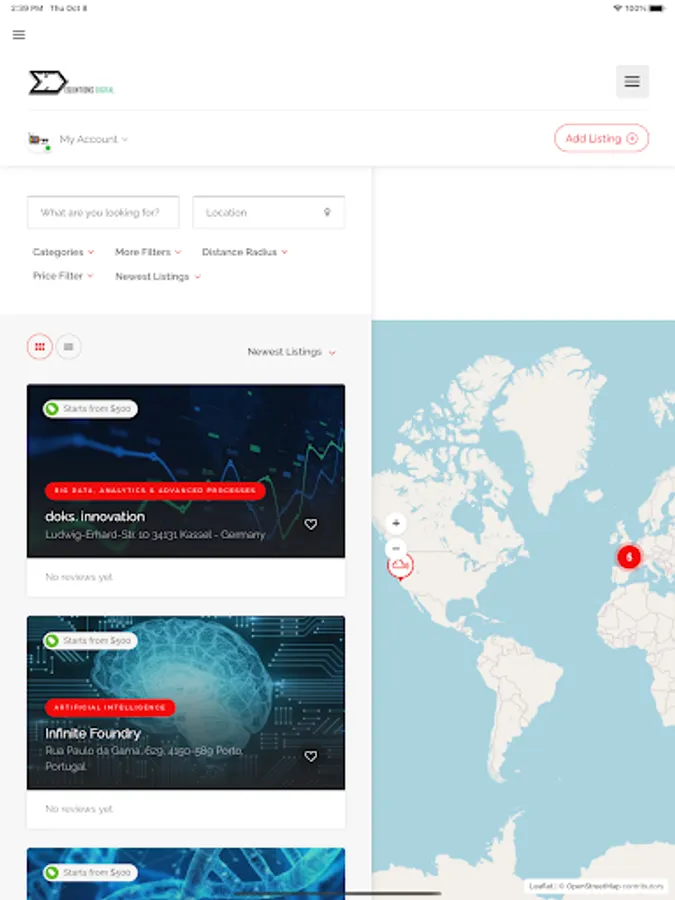Screen dimensions: 675x900
Task: Open Newest Listings sort above the results
Action: 291,352
